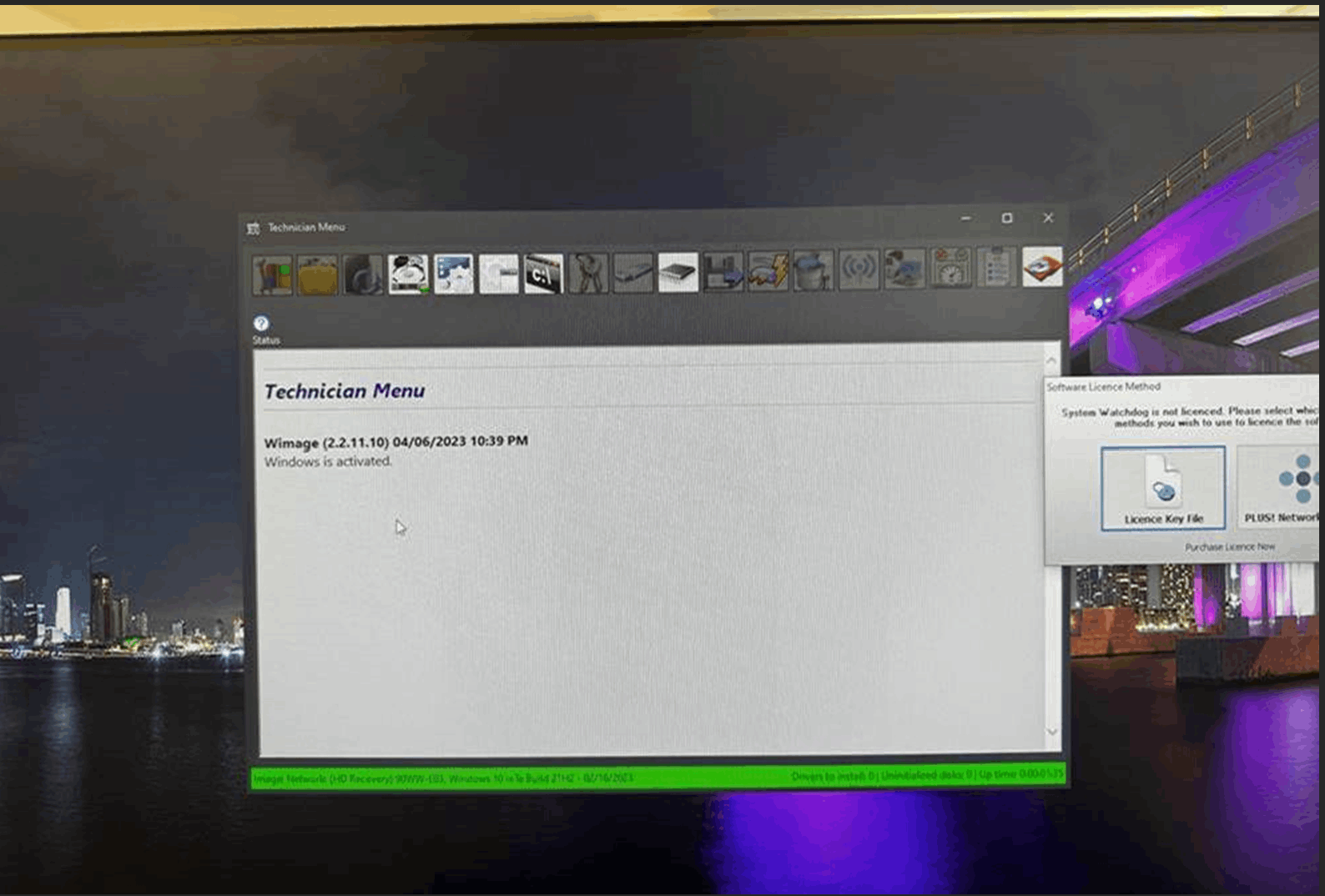Viewport: 1325px width, 896px height.
Task: Click the checklist toolbar icon
Action: click(x=996, y=267)
